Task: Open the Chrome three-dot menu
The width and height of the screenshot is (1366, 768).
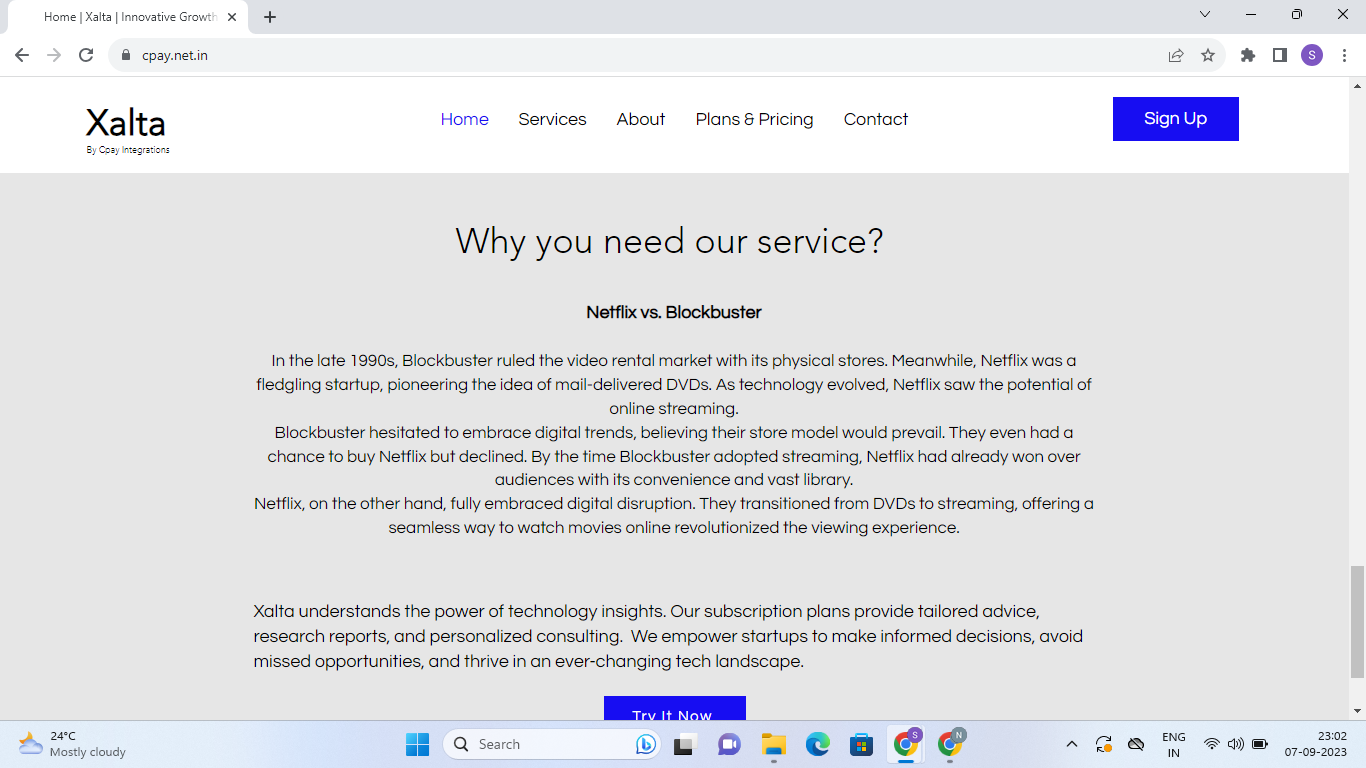Action: [x=1344, y=55]
